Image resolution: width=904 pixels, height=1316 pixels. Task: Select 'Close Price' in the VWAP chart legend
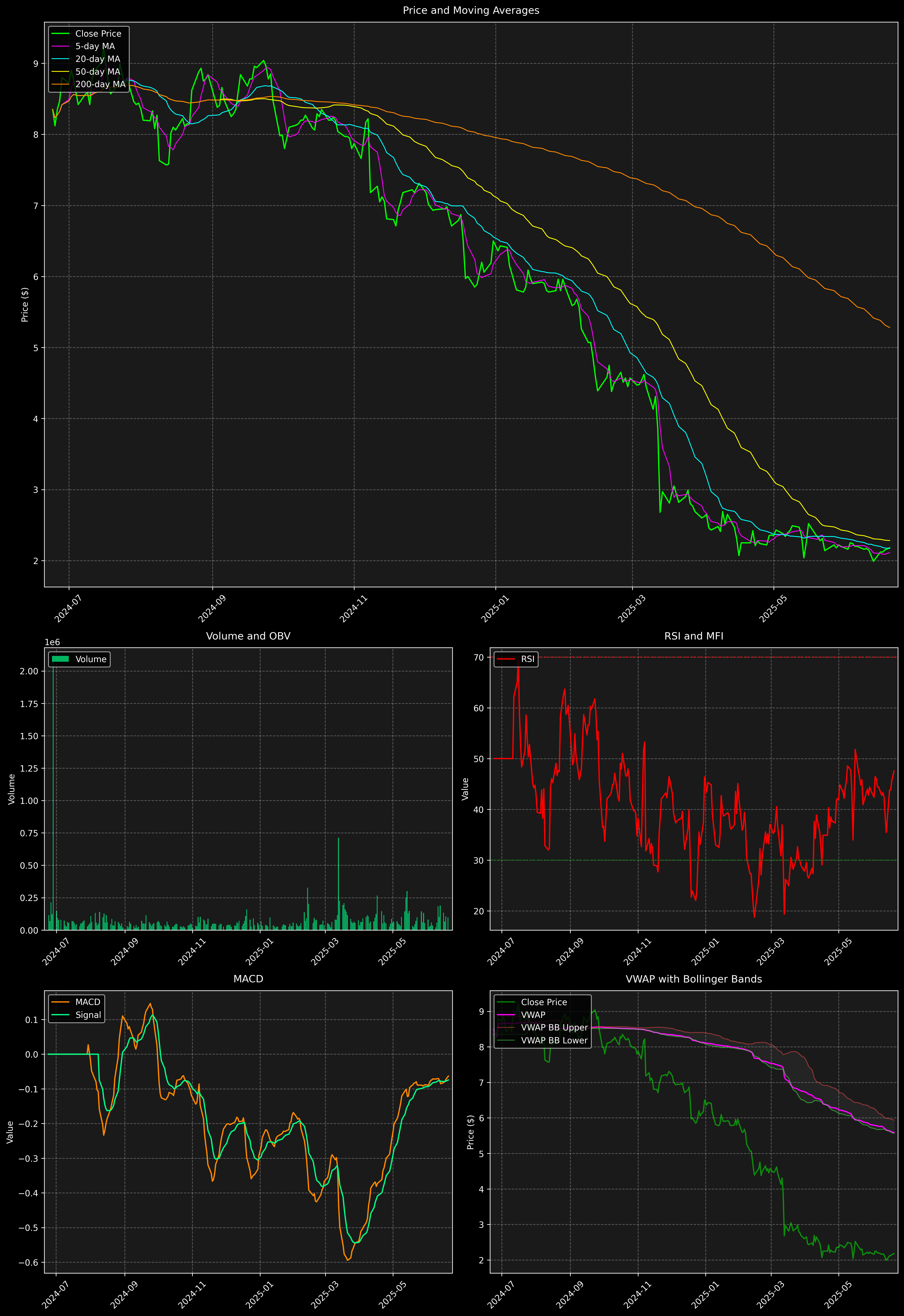(x=544, y=1002)
